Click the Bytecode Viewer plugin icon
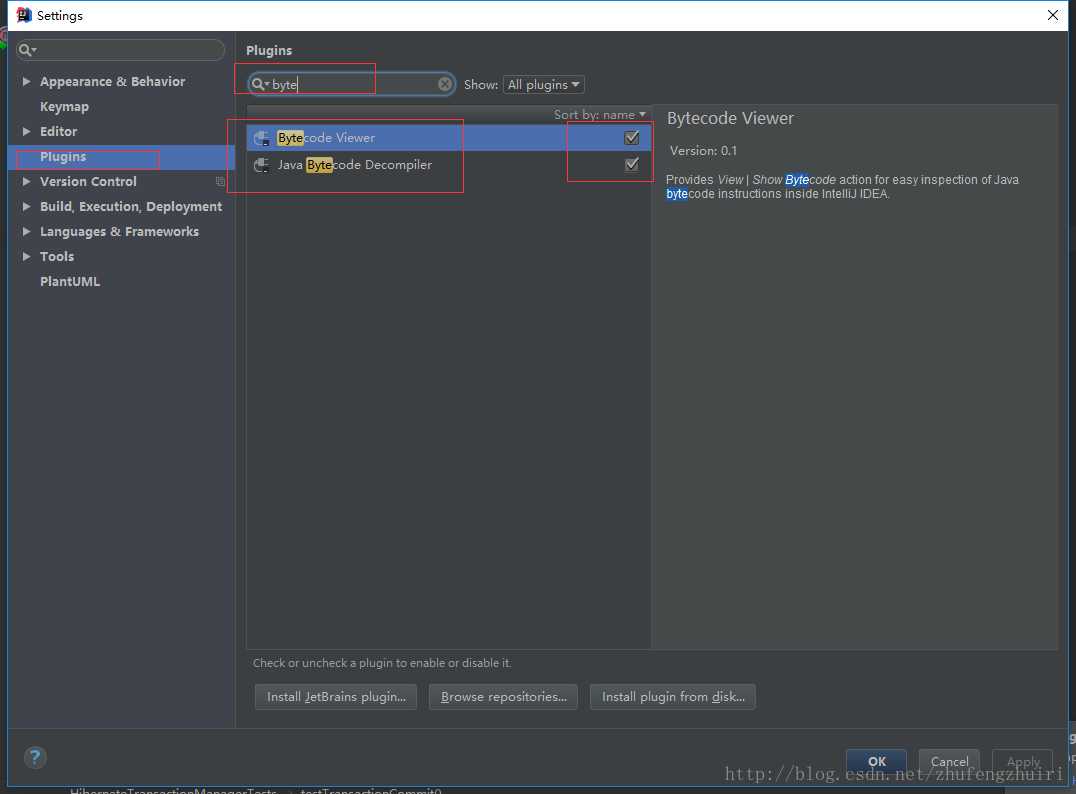Image resolution: width=1076 pixels, height=794 pixels. point(261,138)
